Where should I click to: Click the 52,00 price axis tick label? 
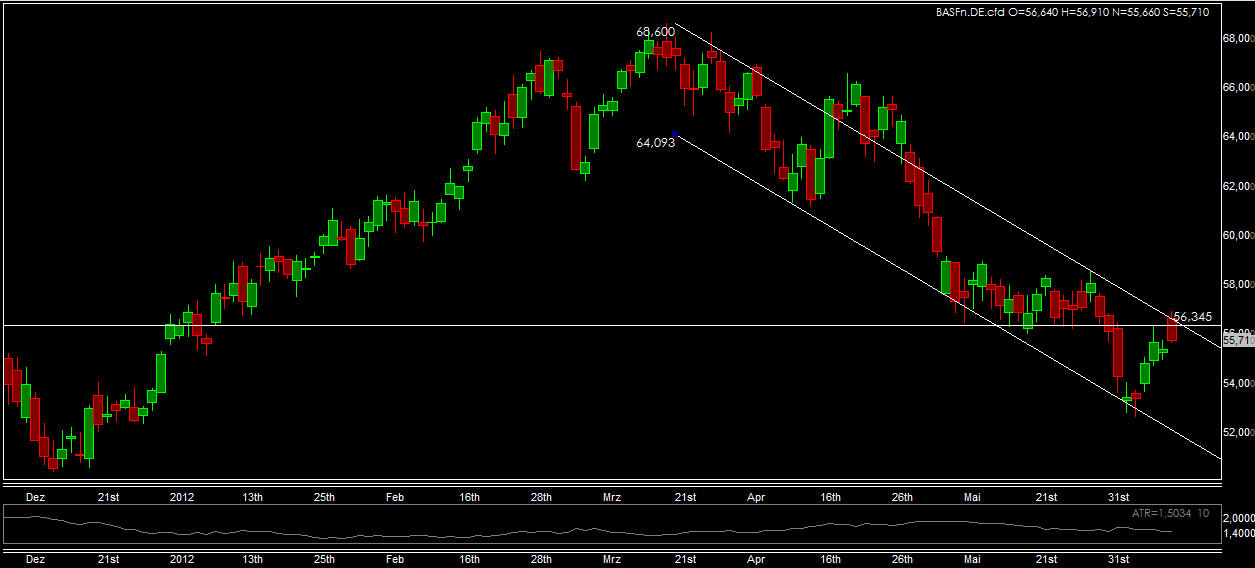(x=1238, y=432)
